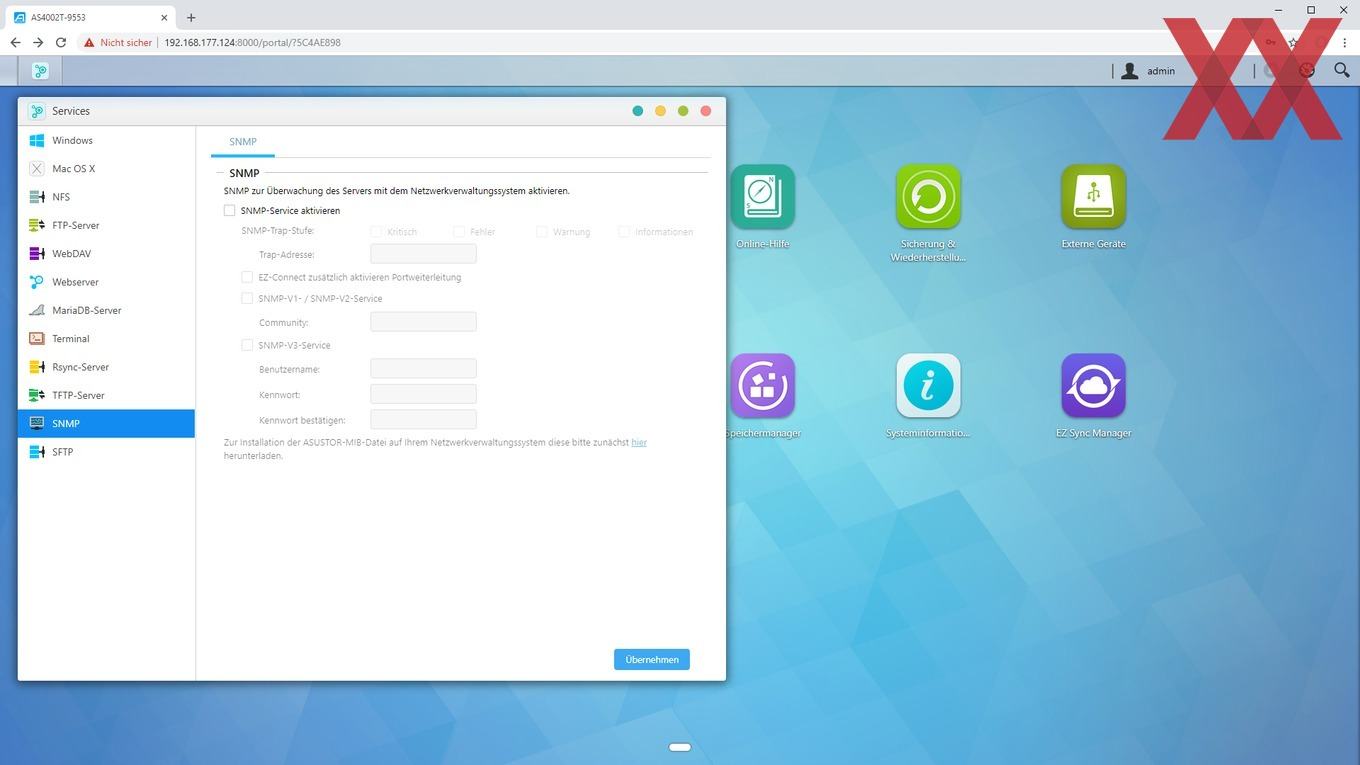Toggle SNMP-V1- / SNMP-V2-Service checkbox
The height and width of the screenshot is (765, 1360).
coord(247,298)
